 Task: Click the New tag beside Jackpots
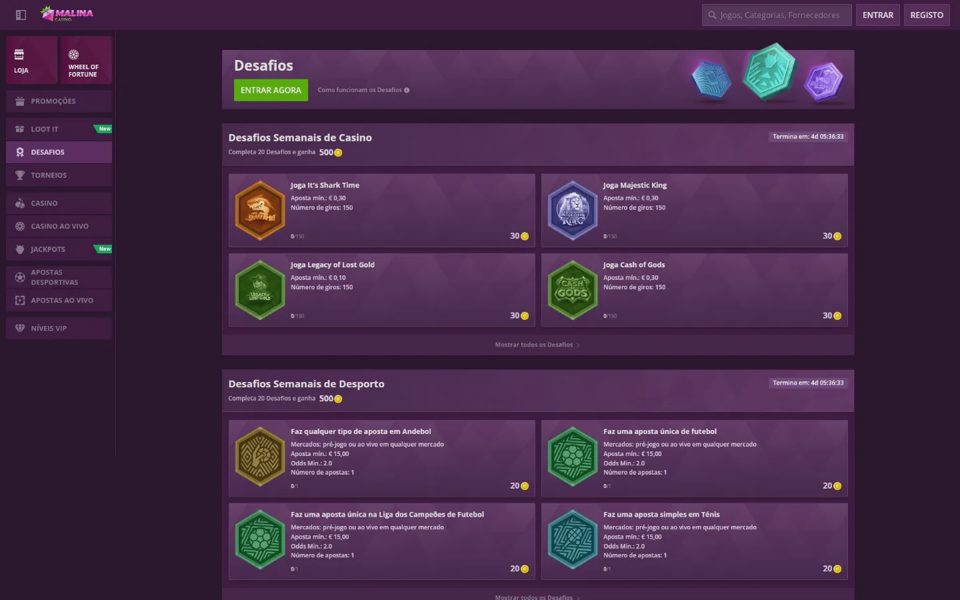[x=103, y=249]
